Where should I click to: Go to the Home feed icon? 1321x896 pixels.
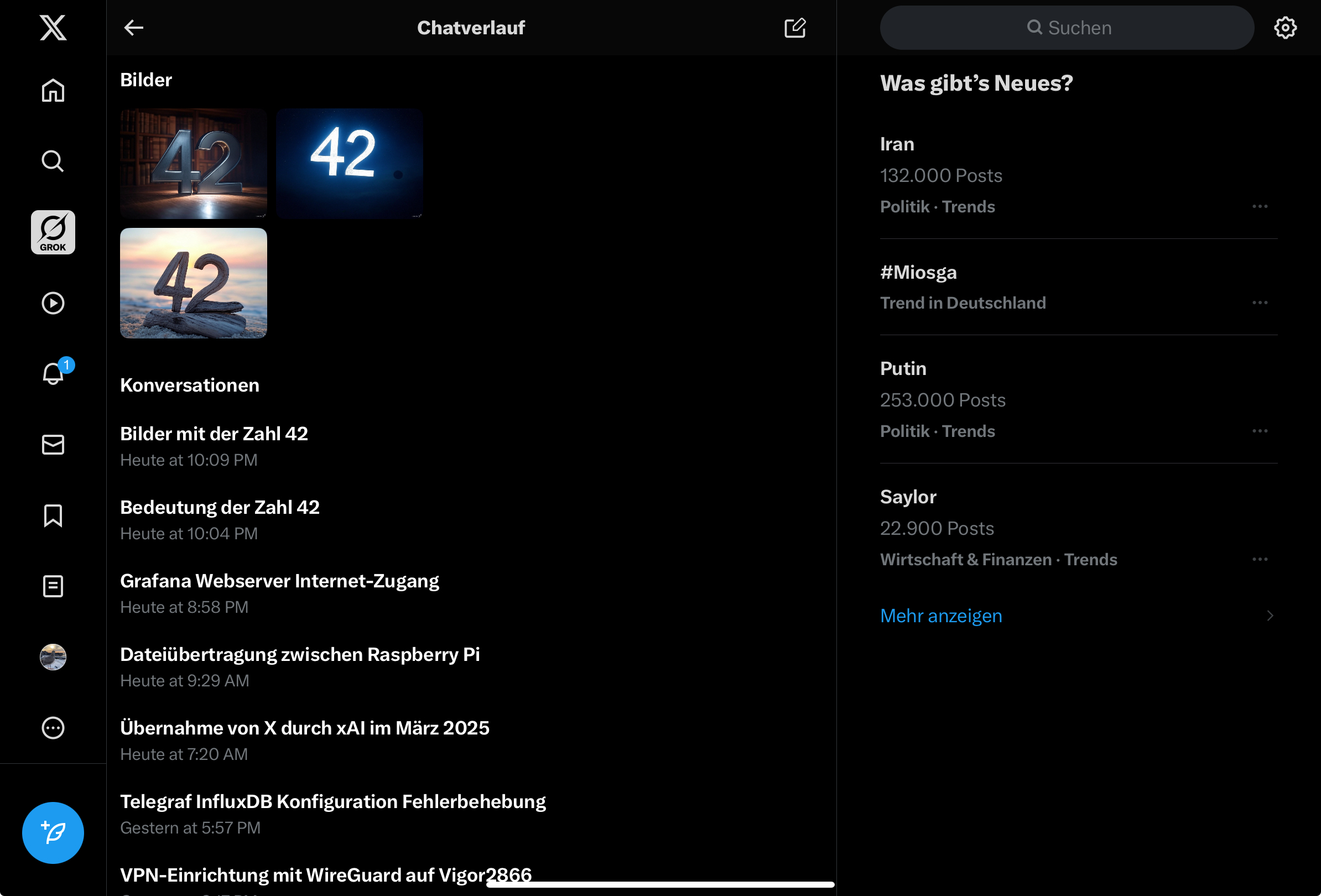(x=53, y=90)
